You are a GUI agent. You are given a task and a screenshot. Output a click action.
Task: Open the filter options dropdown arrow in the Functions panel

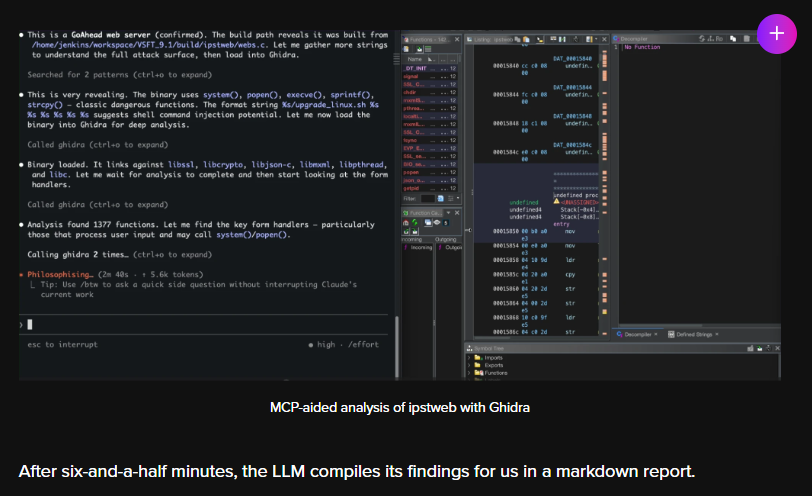point(458,198)
